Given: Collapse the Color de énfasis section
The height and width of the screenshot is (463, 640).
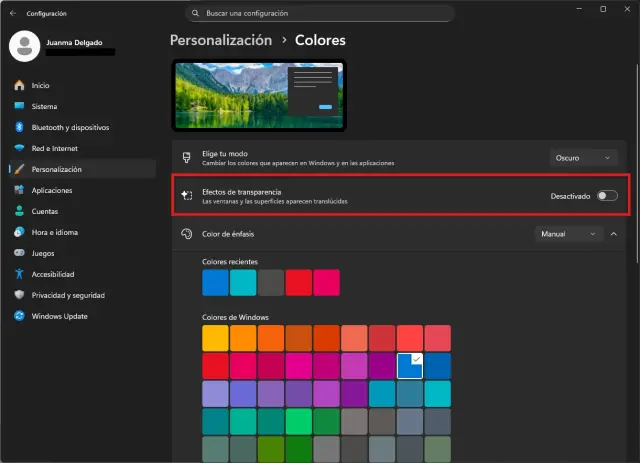Looking at the screenshot, I should (613, 234).
